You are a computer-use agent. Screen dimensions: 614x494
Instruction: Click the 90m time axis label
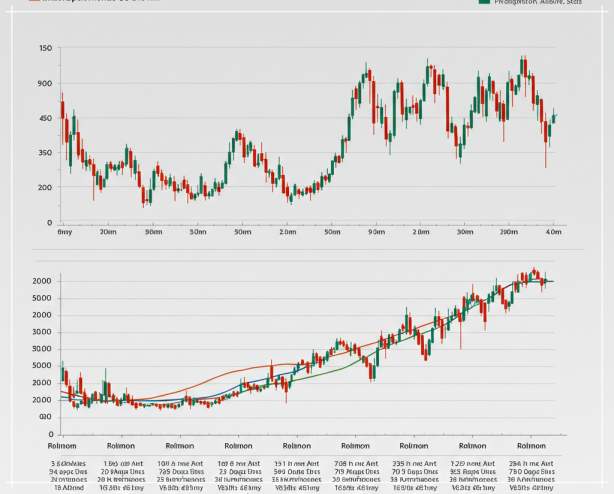(154, 232)
